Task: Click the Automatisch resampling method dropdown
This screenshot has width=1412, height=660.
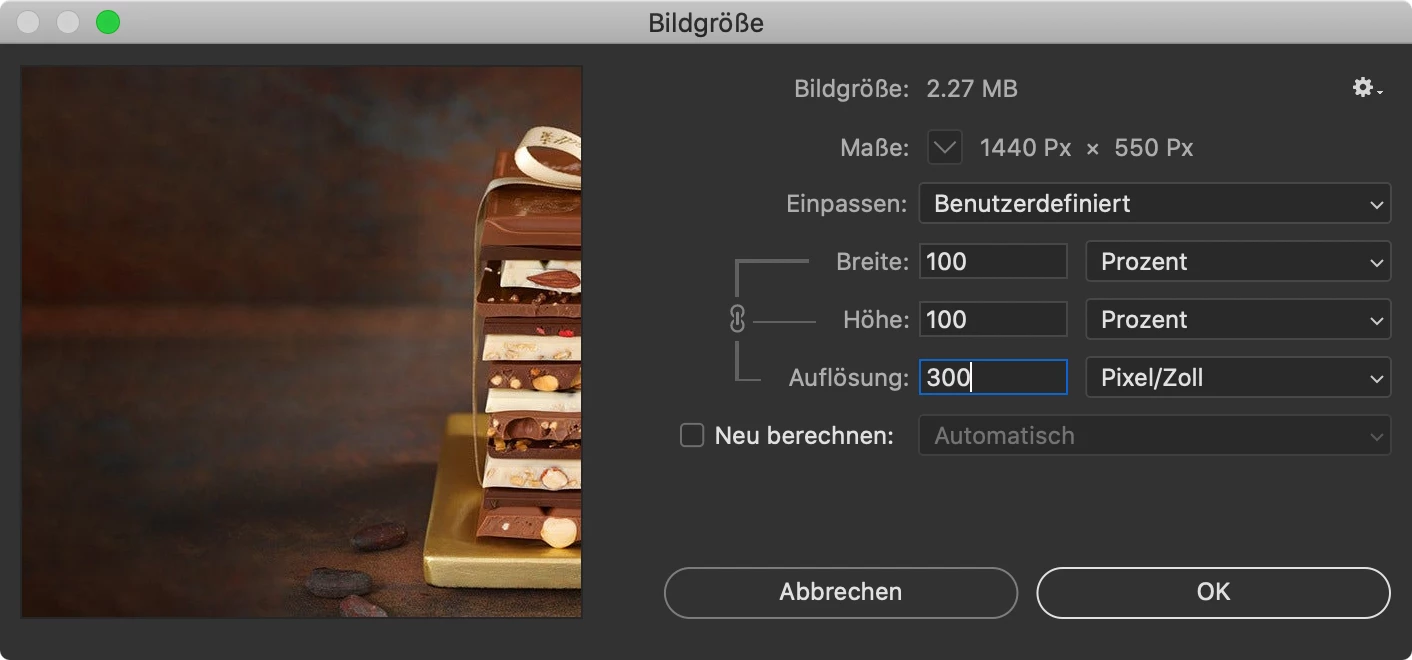Action: tap(1154, 436)
